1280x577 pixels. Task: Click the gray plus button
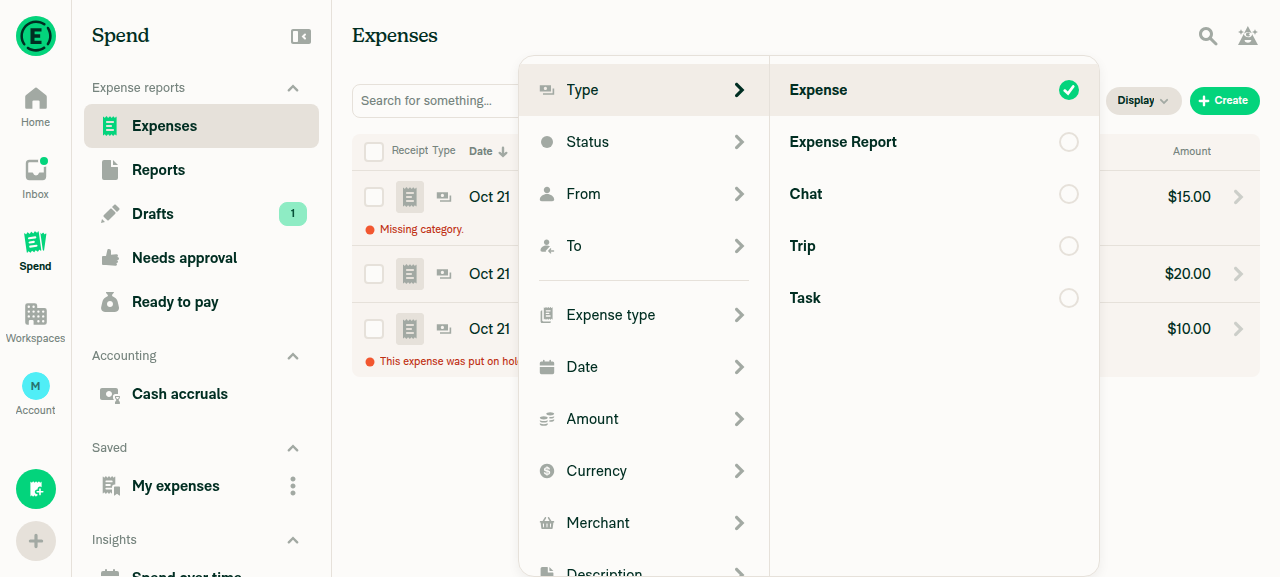tap(36, 541)
